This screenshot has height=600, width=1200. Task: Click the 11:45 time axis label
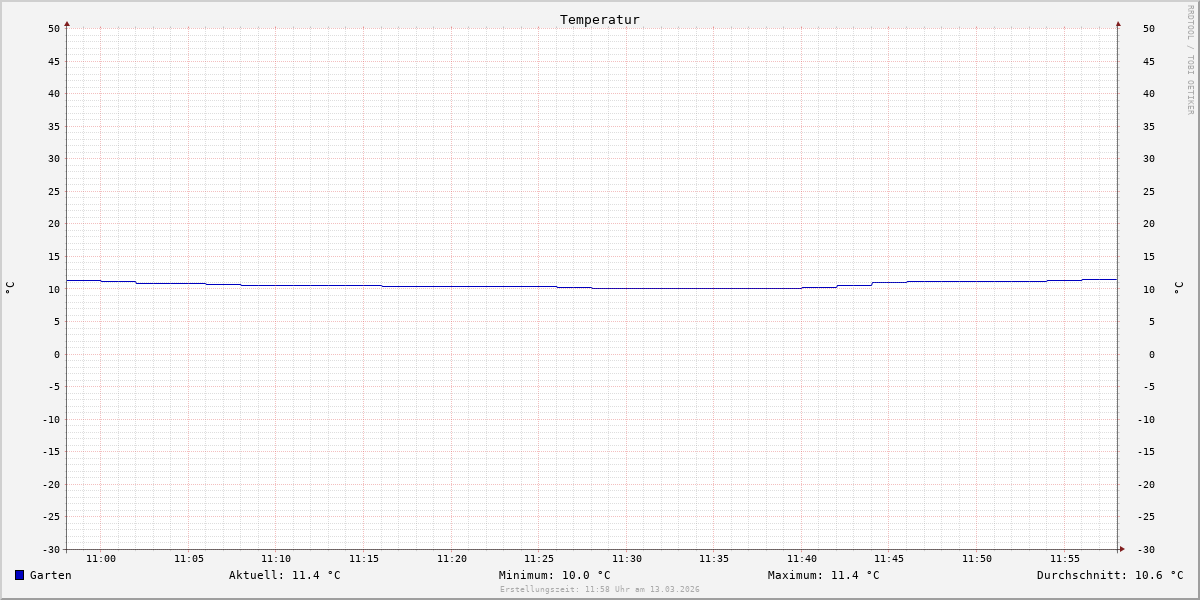click(890, 559)
